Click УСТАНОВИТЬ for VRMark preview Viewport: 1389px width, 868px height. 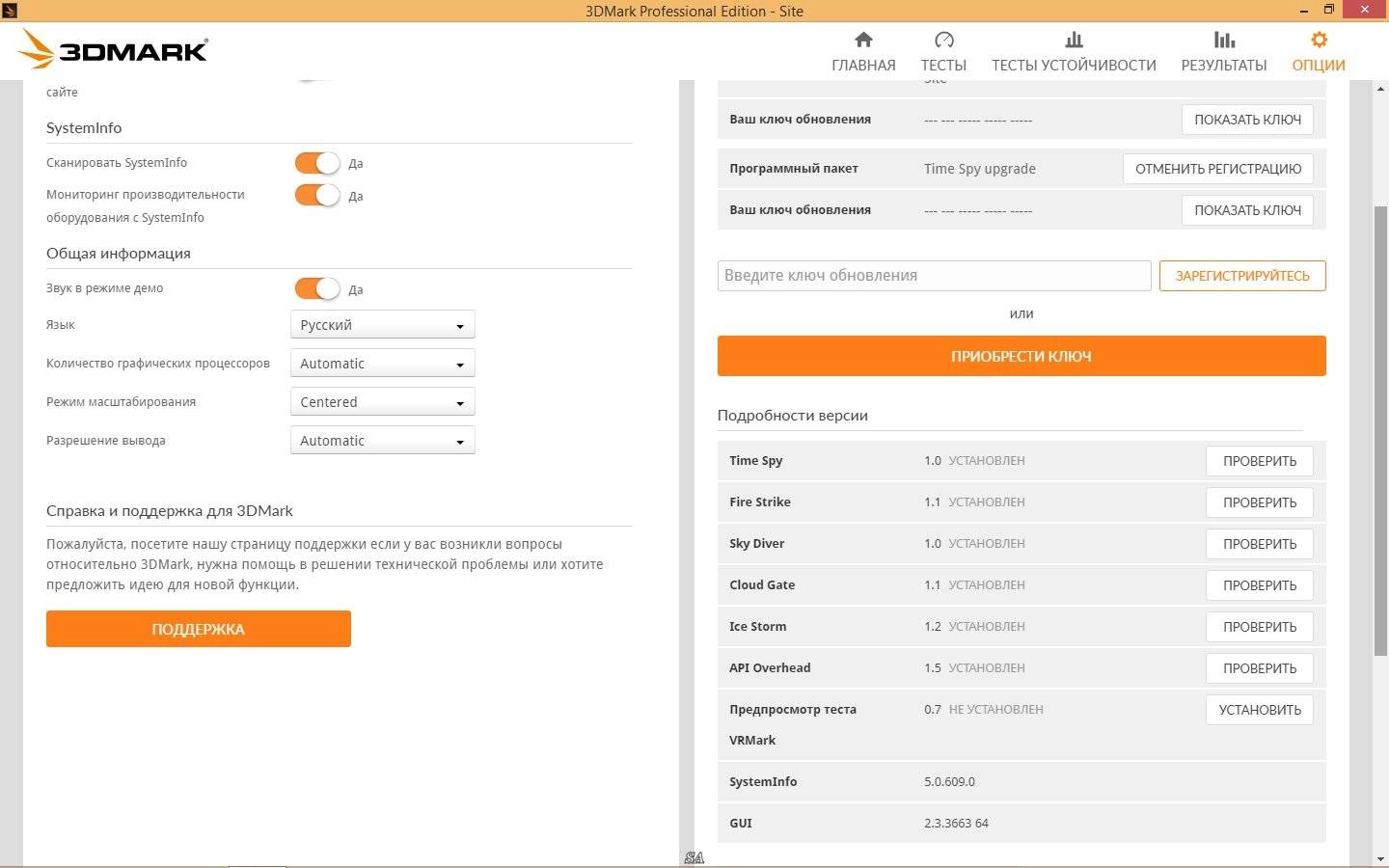(1260, 710)
